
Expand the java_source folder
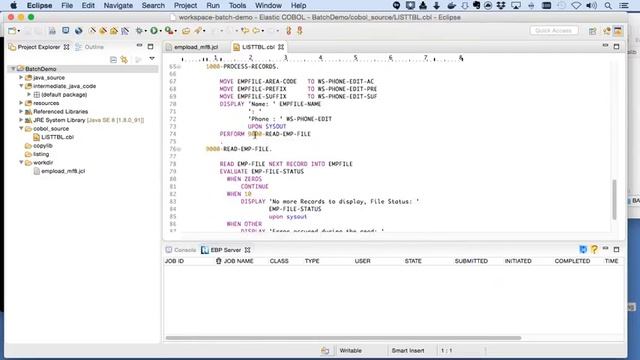click(x=21, y=77)
